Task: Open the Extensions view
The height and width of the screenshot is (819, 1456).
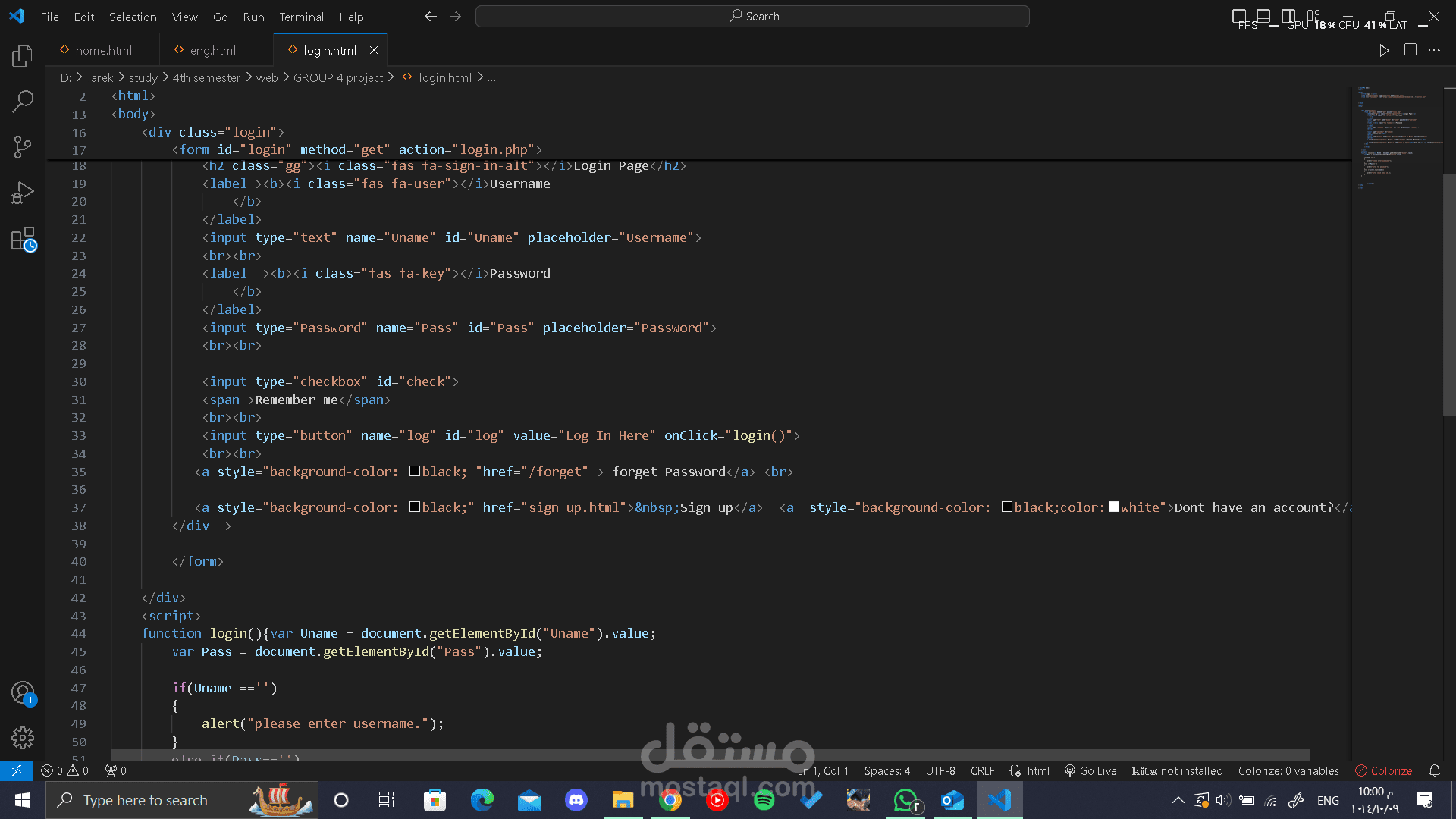Action: tap(23, 239)
